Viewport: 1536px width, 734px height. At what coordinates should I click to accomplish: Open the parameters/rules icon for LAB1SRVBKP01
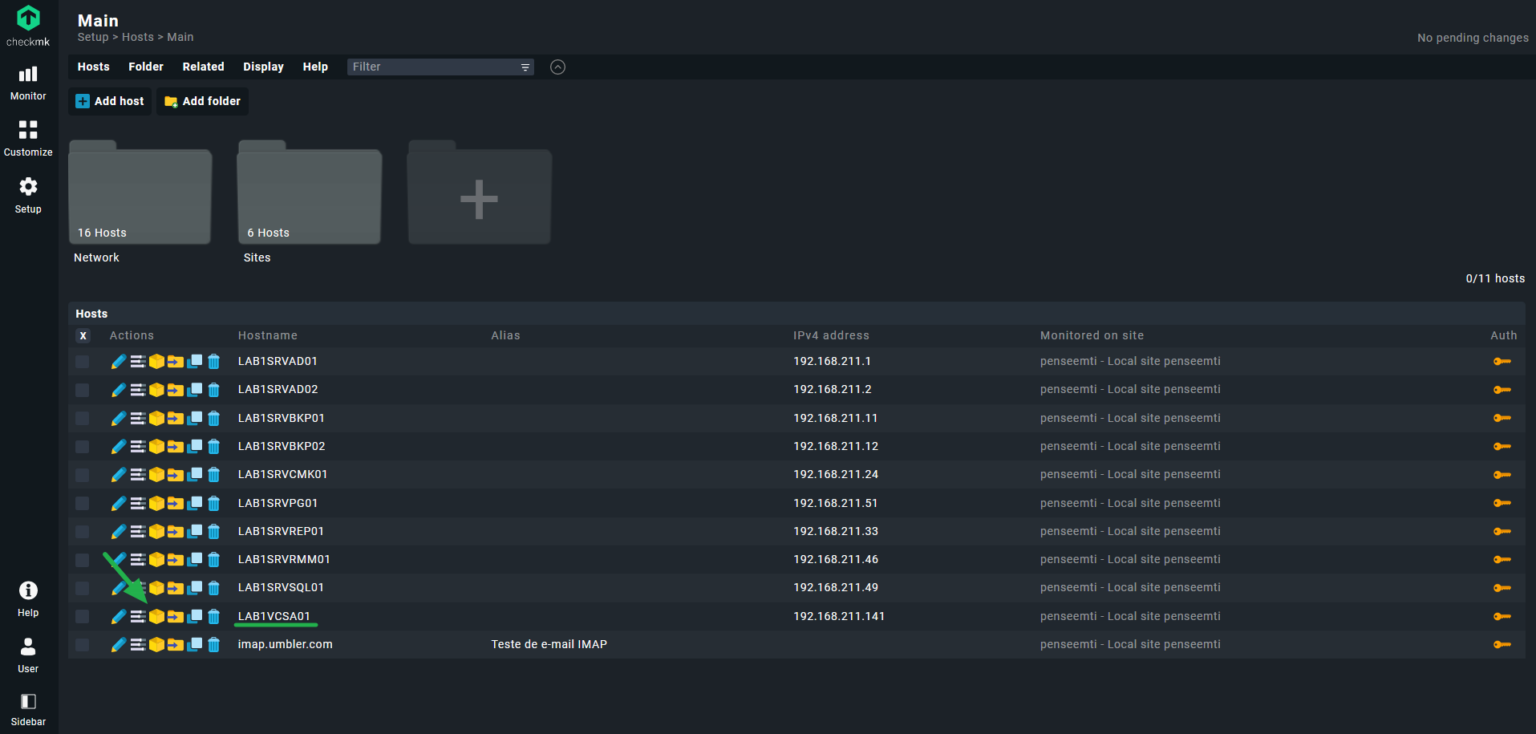point(138,418)
